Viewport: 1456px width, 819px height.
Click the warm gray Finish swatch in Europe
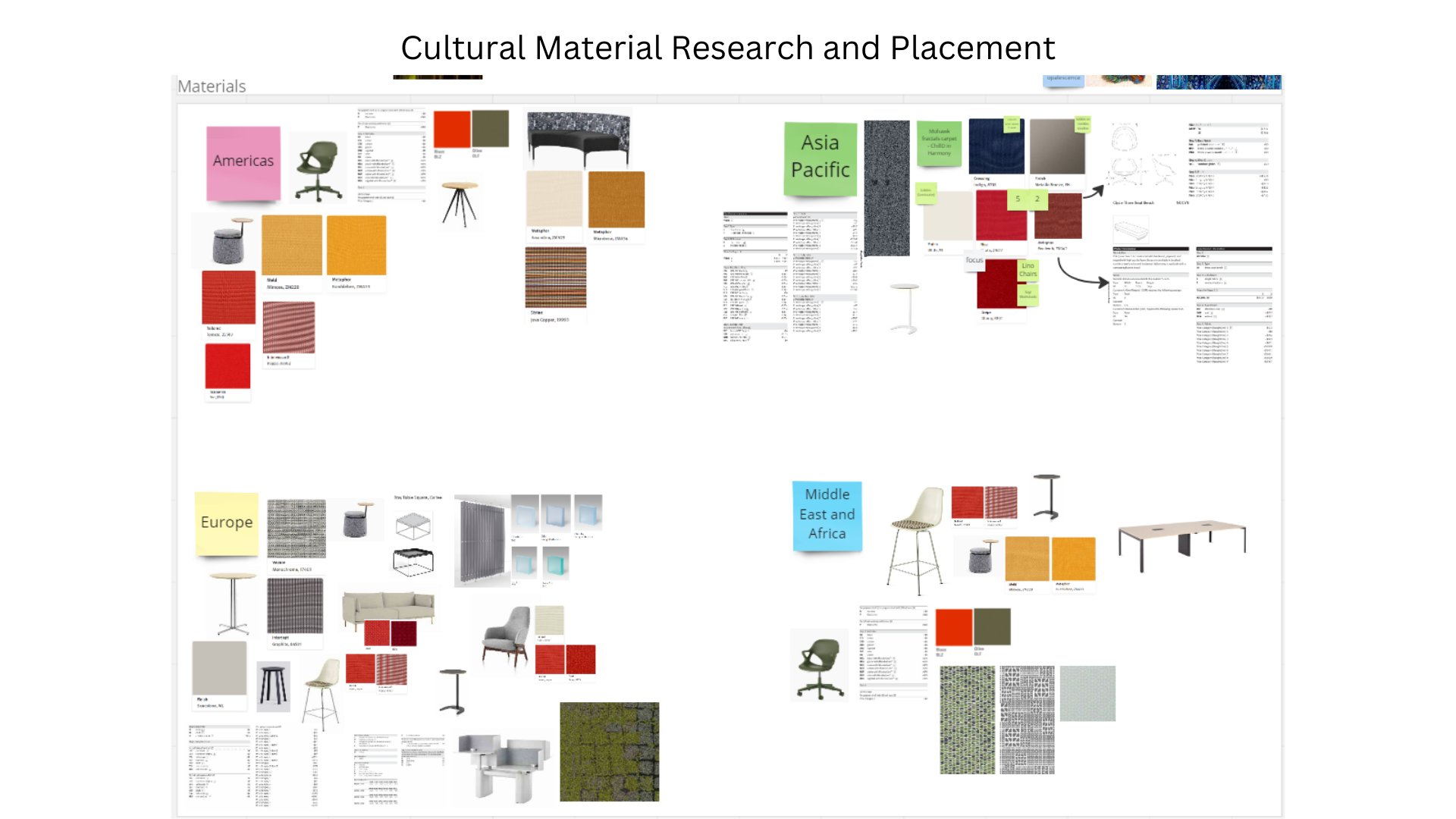click(x=219, y=668)
